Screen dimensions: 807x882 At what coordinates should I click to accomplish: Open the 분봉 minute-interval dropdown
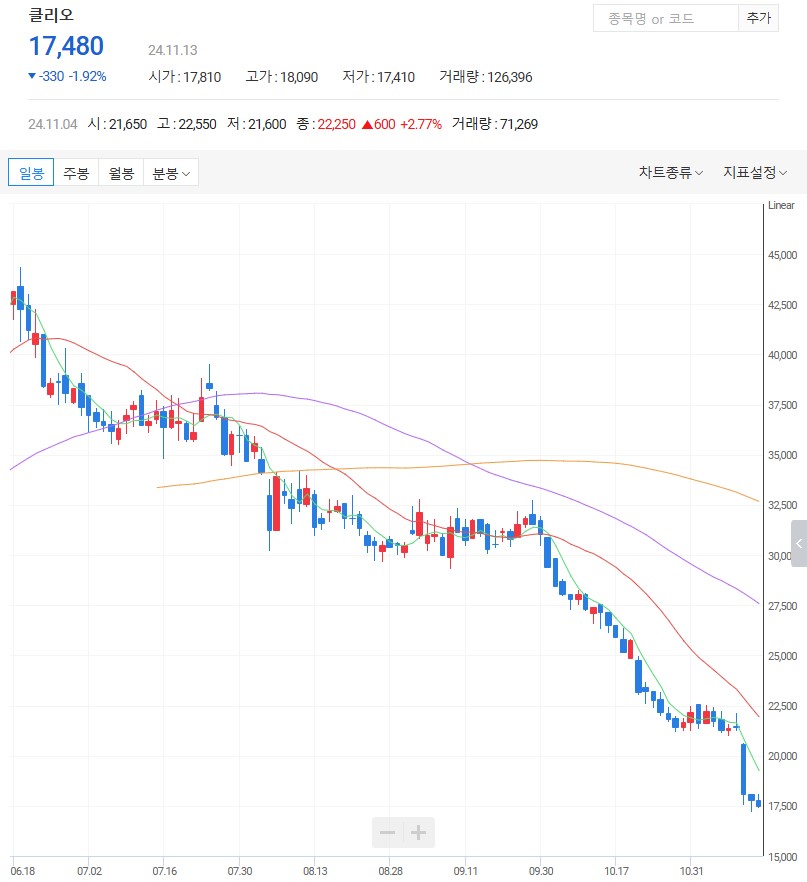(171, 173)
